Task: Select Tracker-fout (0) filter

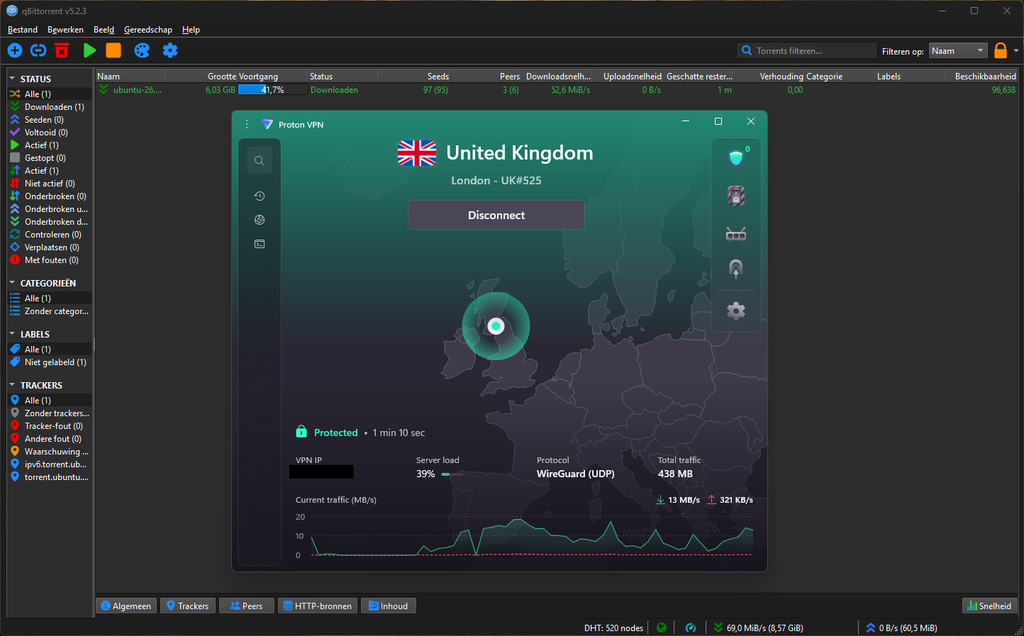Action: (x=50, y=426)
